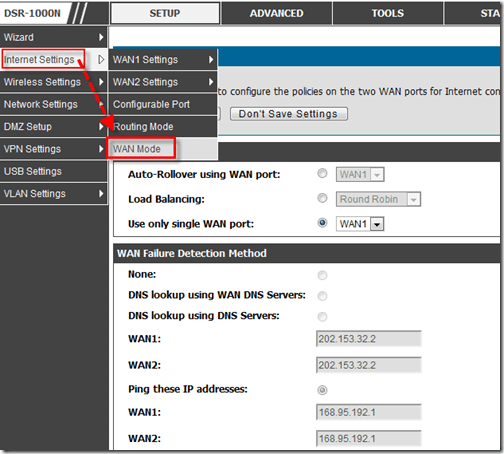The width and height of the screenshot is (504, 454).
Task: Click arrow beside DMZ Setup
Action: click(x=101, y=126)
